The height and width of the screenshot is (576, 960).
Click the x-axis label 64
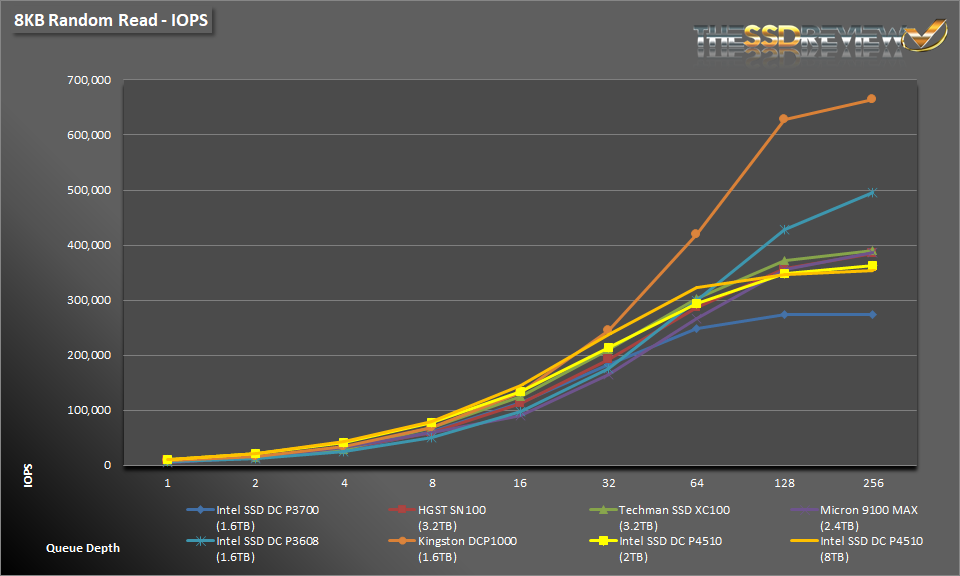697,483
